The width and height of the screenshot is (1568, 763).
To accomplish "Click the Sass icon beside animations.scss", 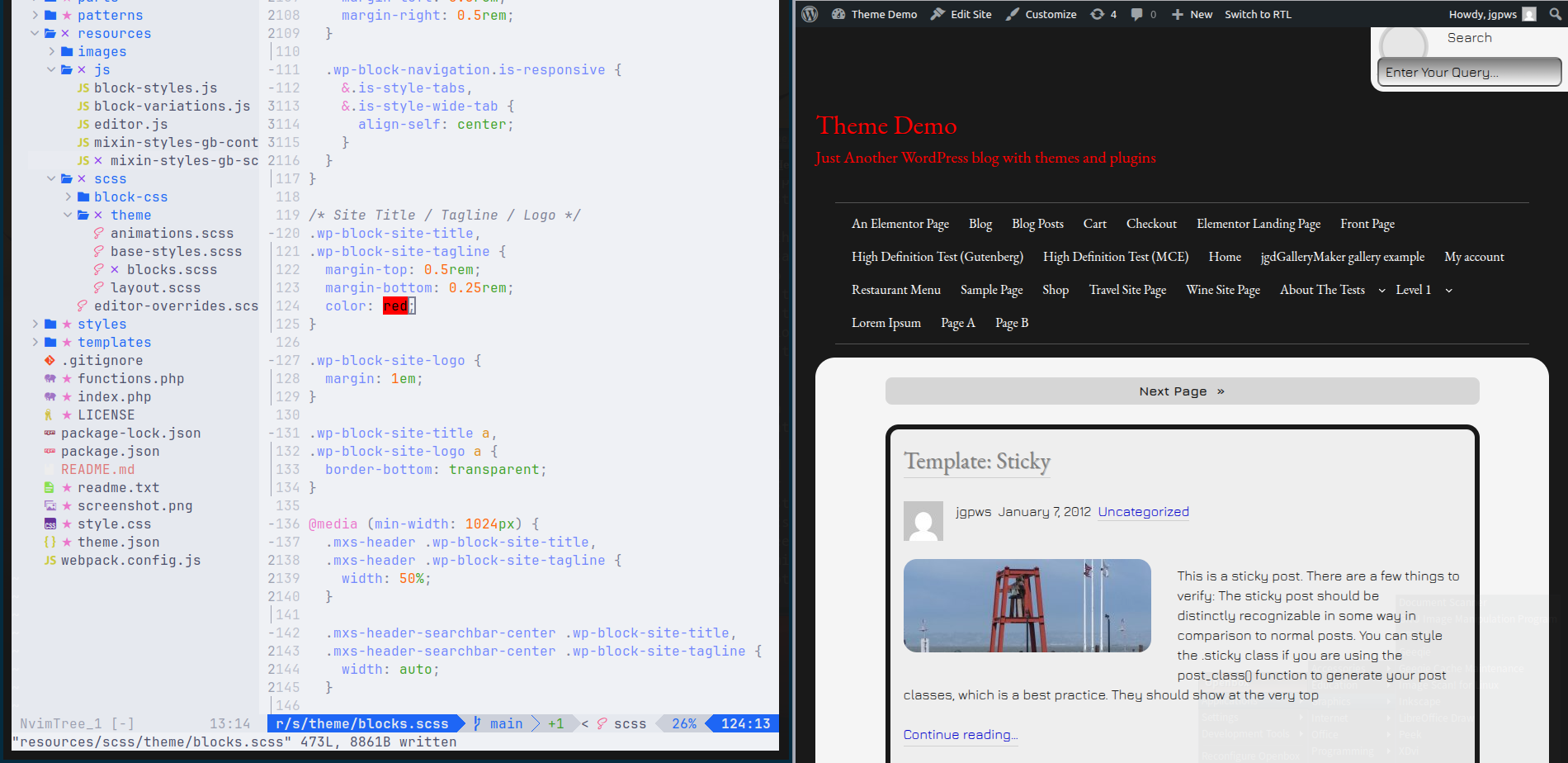I will (x=98, y=234).
